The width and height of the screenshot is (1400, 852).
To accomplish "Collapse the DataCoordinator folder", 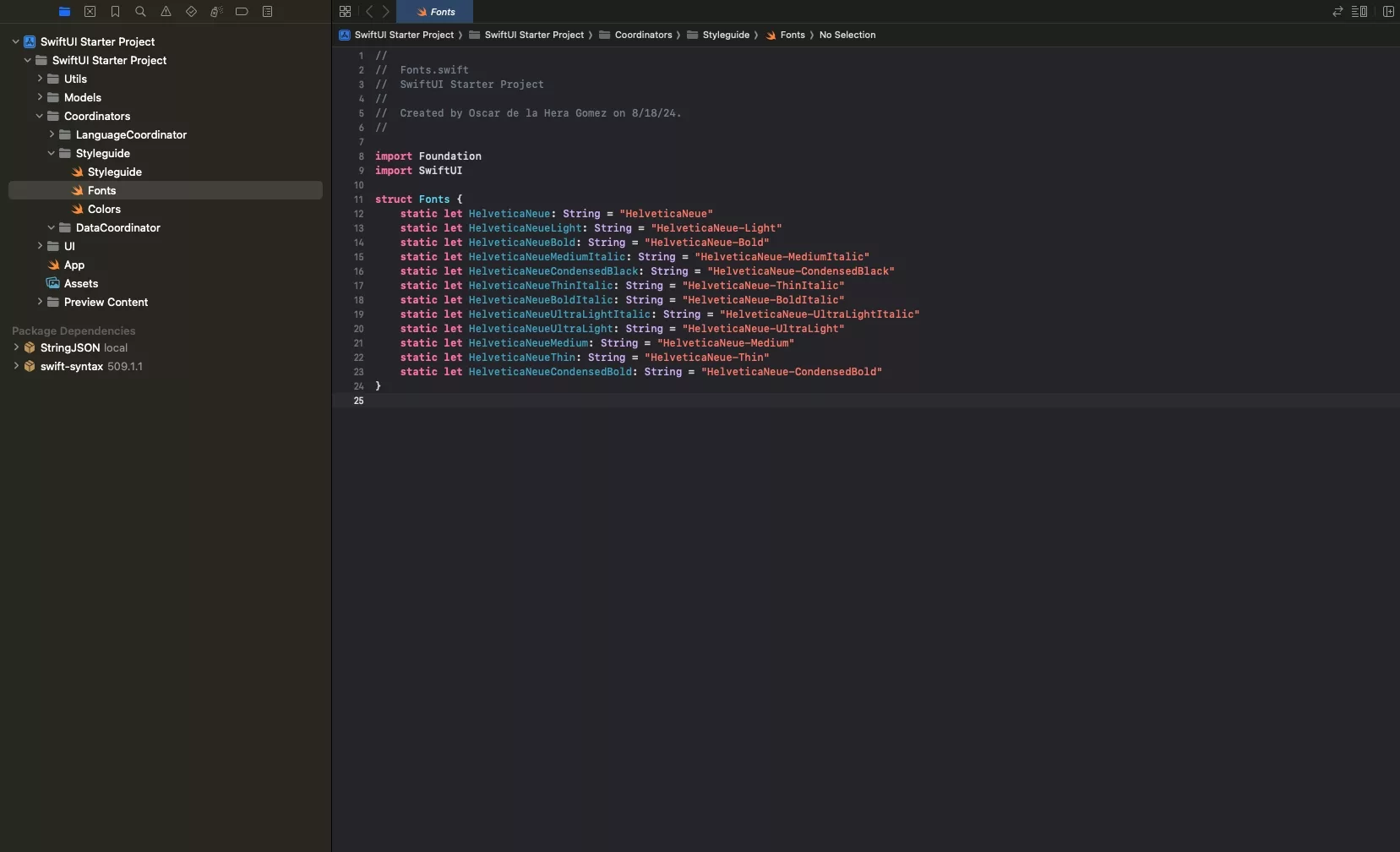I will click(x=51, y=227).
